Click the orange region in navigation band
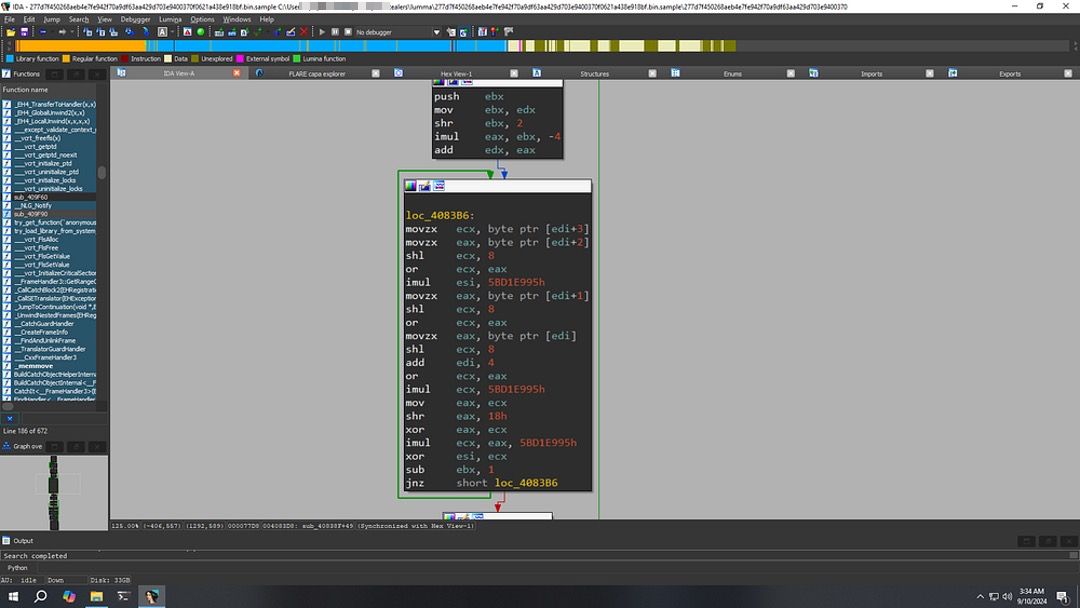 (x=80, y=46)
